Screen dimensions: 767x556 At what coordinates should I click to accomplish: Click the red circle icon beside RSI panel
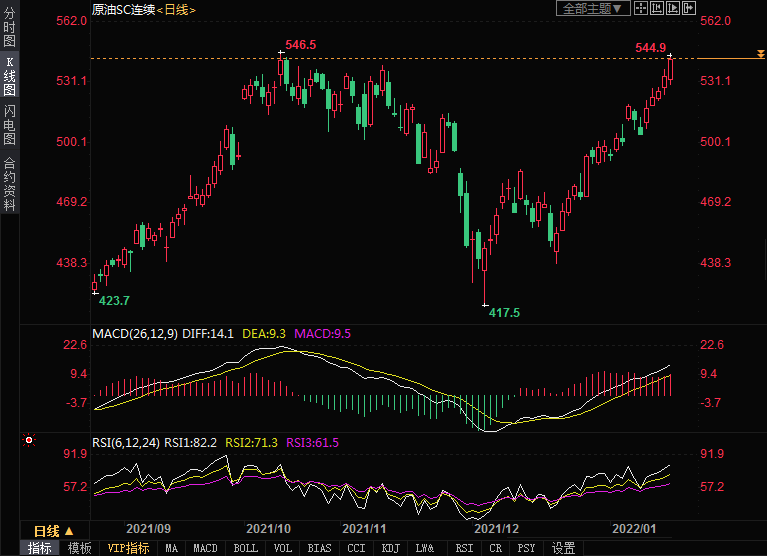click(x=29, y=440)
